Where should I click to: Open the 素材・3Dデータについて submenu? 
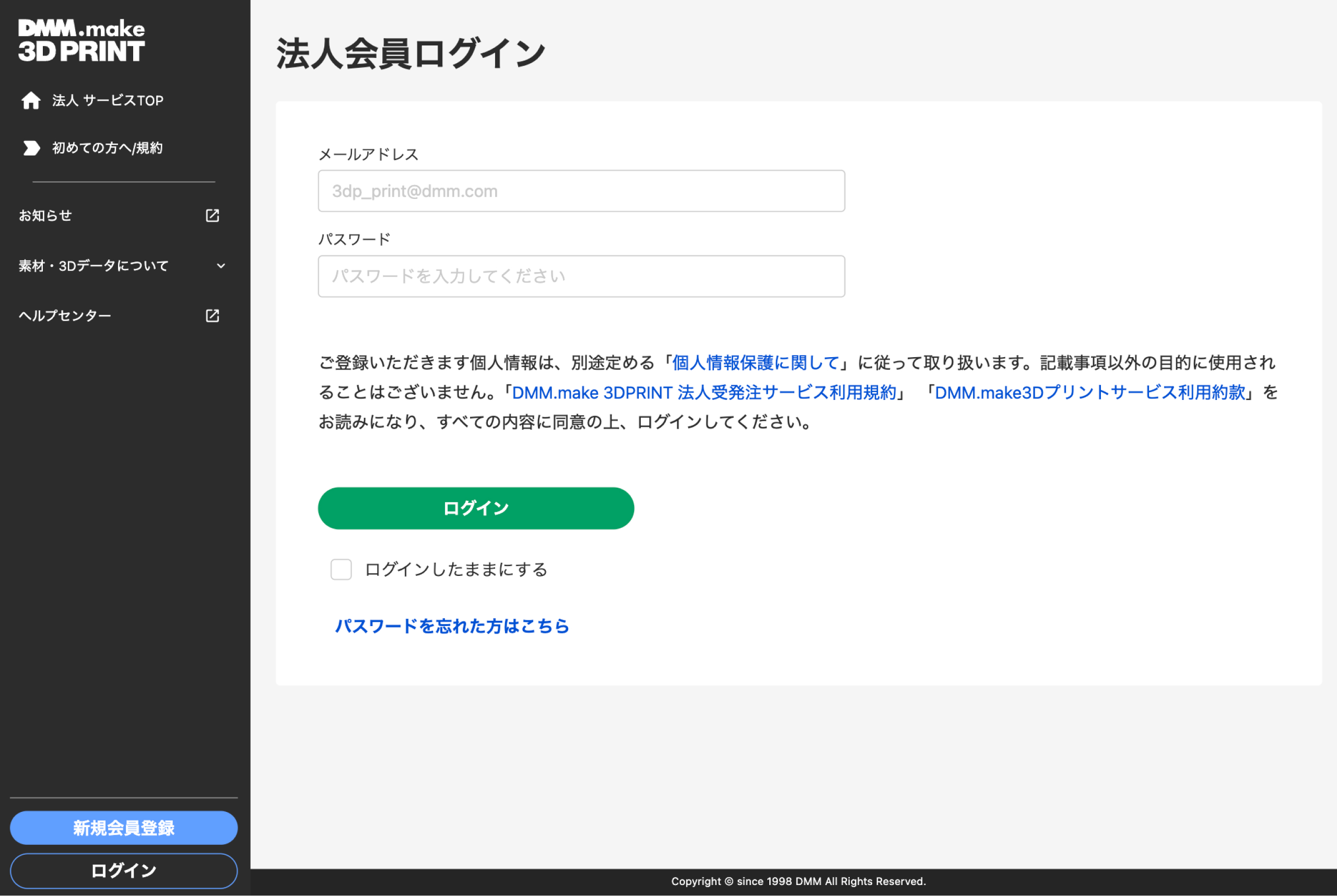pyautogui.click(x=93, y=266)
